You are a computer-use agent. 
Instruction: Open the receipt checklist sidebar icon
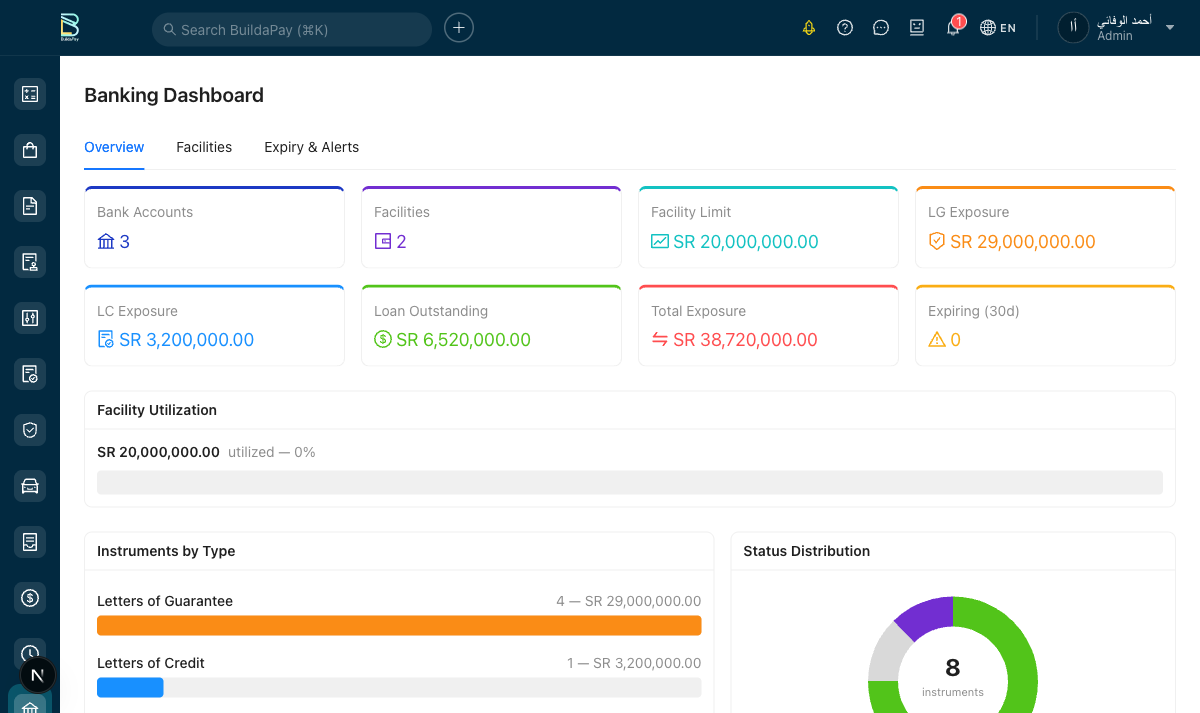click(x=30, y=542)
